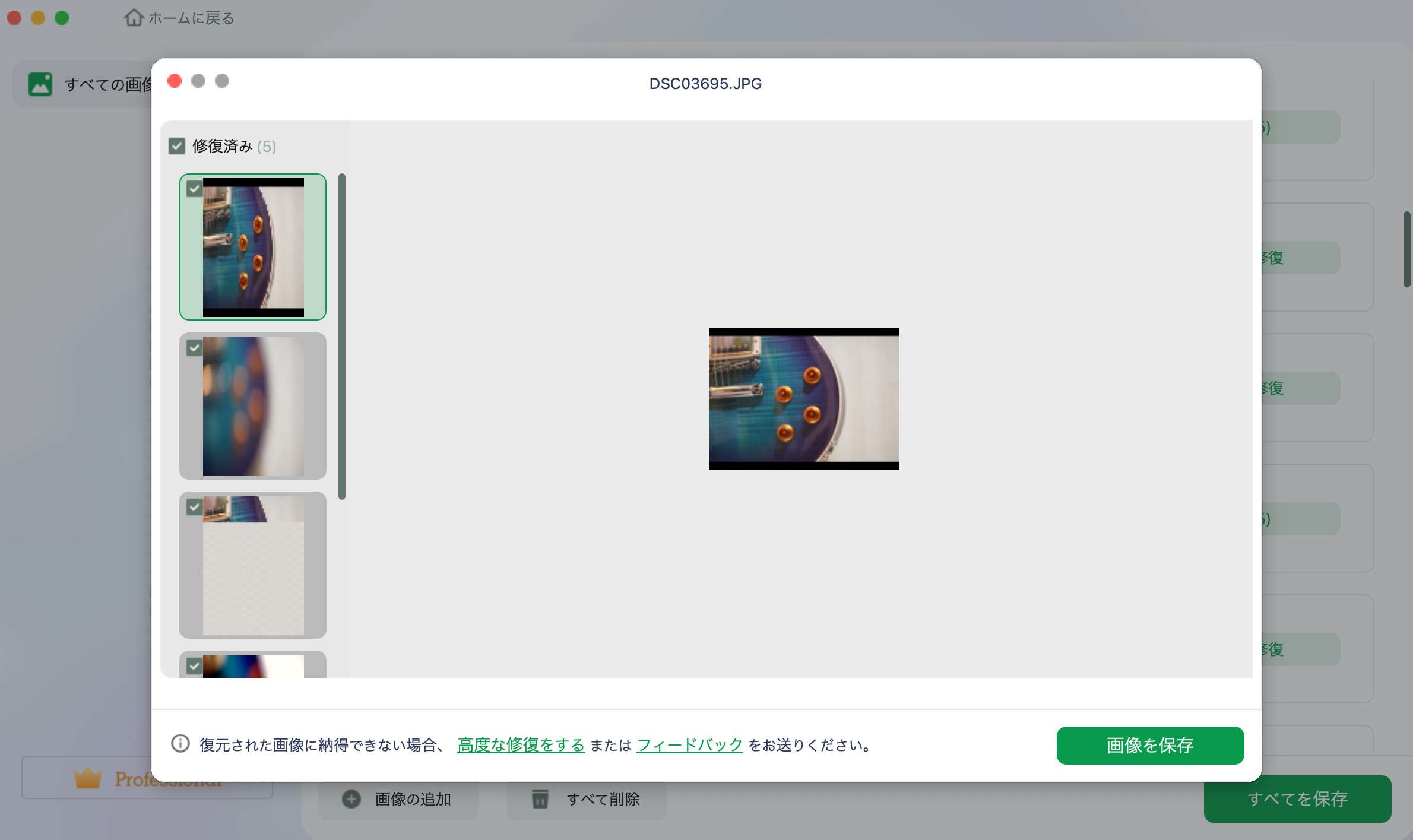Toggle the third thumbnail's checkbox
1413x840 pixels.
(x=194, y=507)
